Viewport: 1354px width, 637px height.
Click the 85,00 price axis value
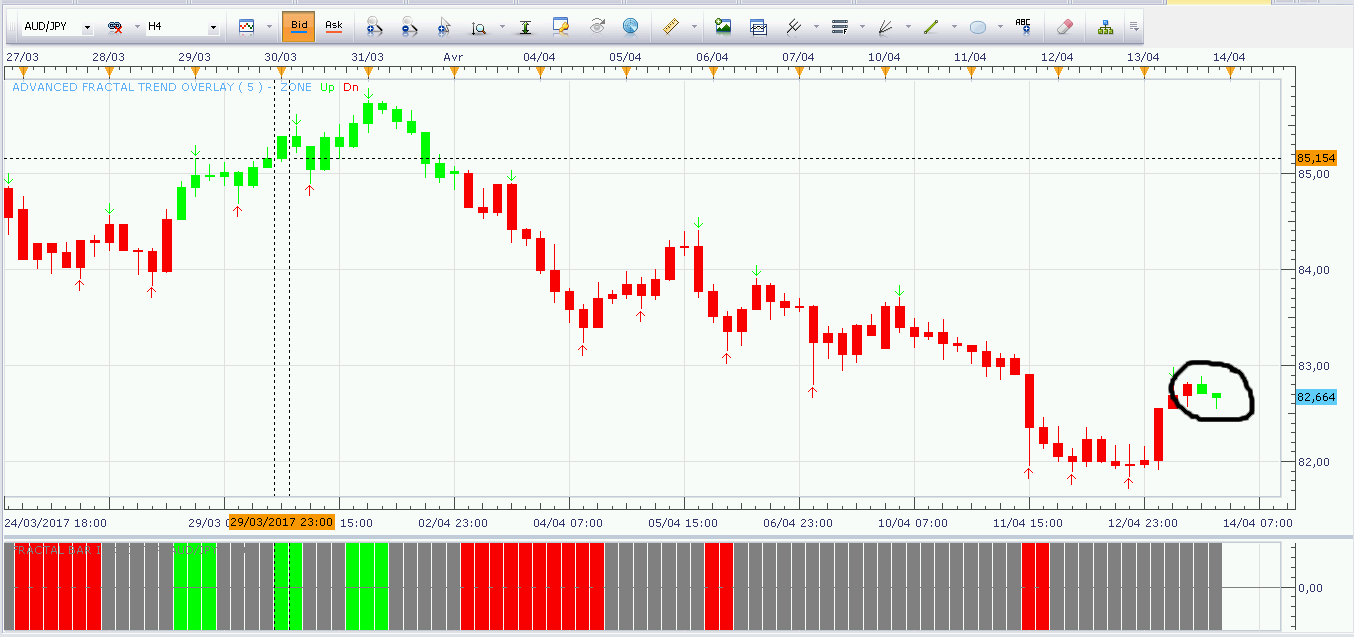(1314, 173)
